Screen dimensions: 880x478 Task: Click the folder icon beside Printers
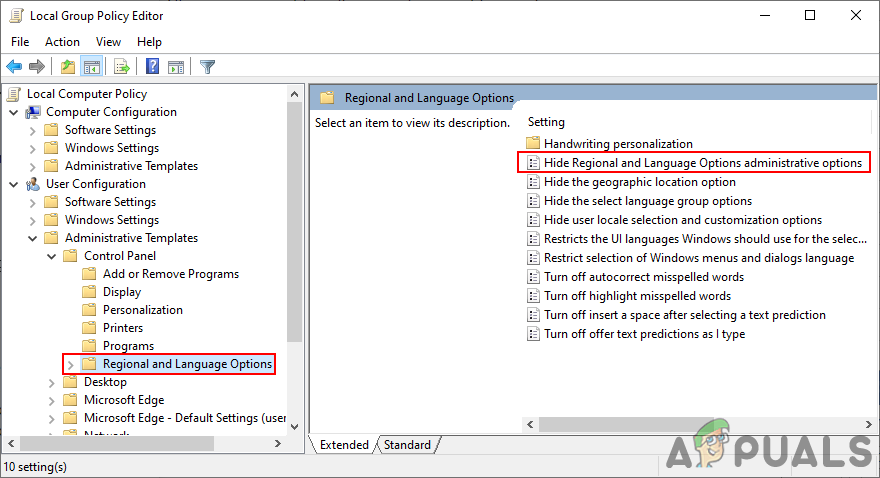pyautogui.click(x=89, y=328)
